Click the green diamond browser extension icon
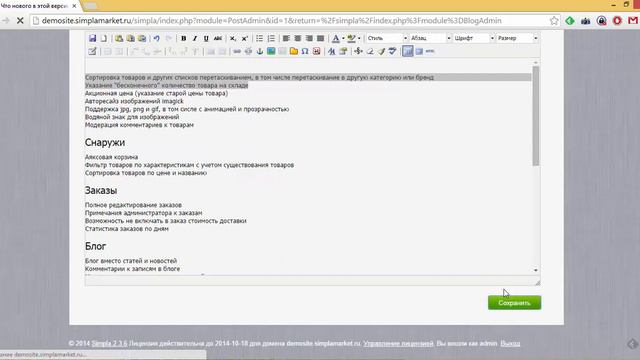The height and width of the screenshot is (360, 640). (570, 20)
